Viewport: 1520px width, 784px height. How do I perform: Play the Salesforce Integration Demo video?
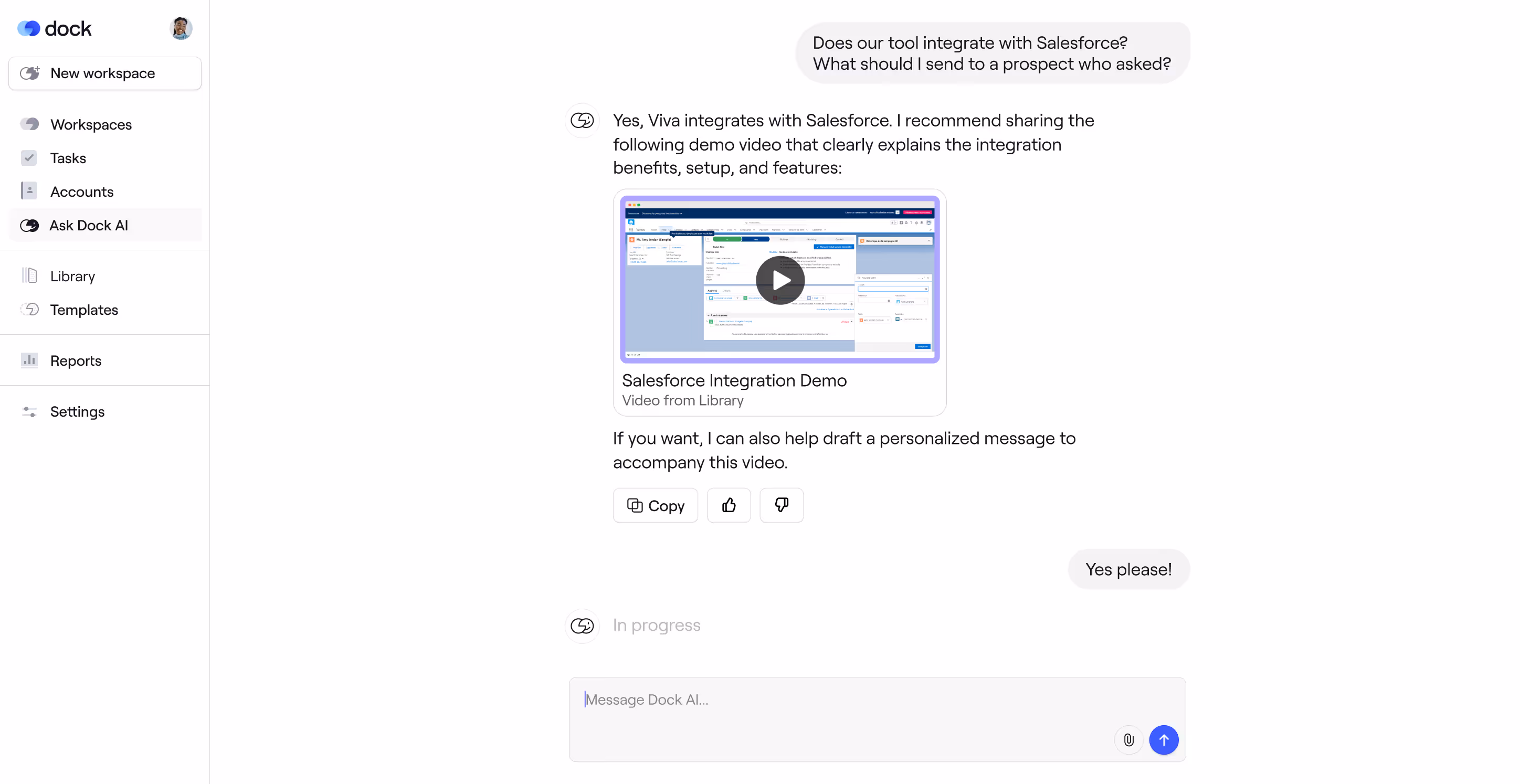click(x=779, y=280)
